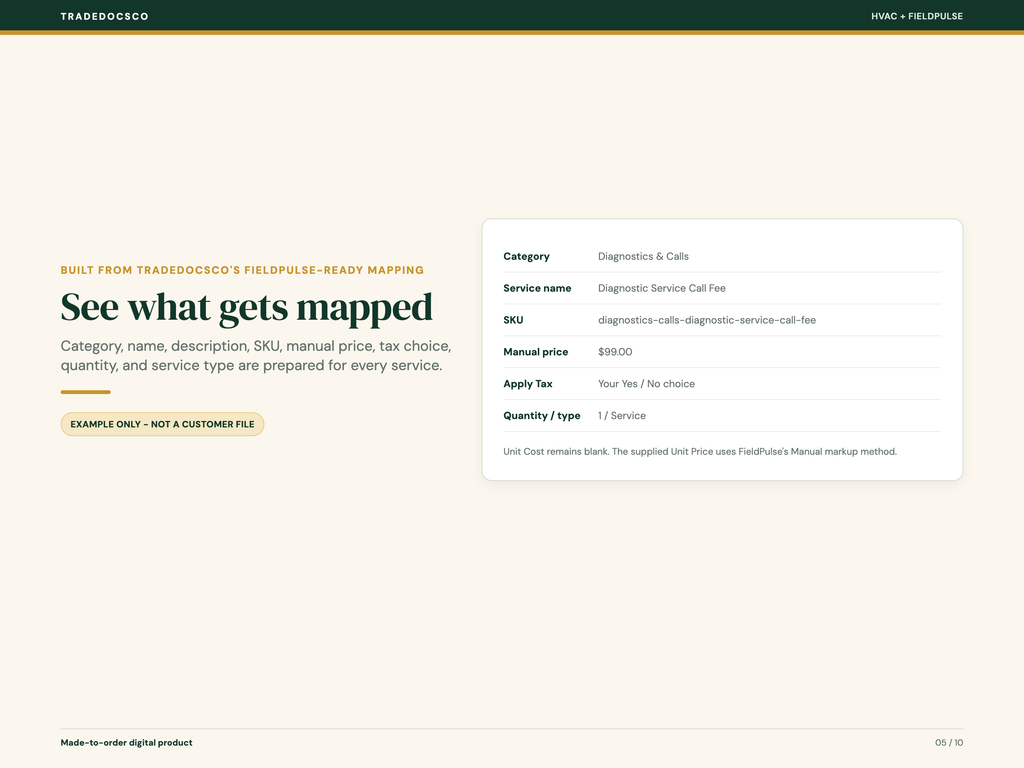Click the Quantity / type row label
Viewport: 1024px width, 768px height.
(x=542, y=416)
